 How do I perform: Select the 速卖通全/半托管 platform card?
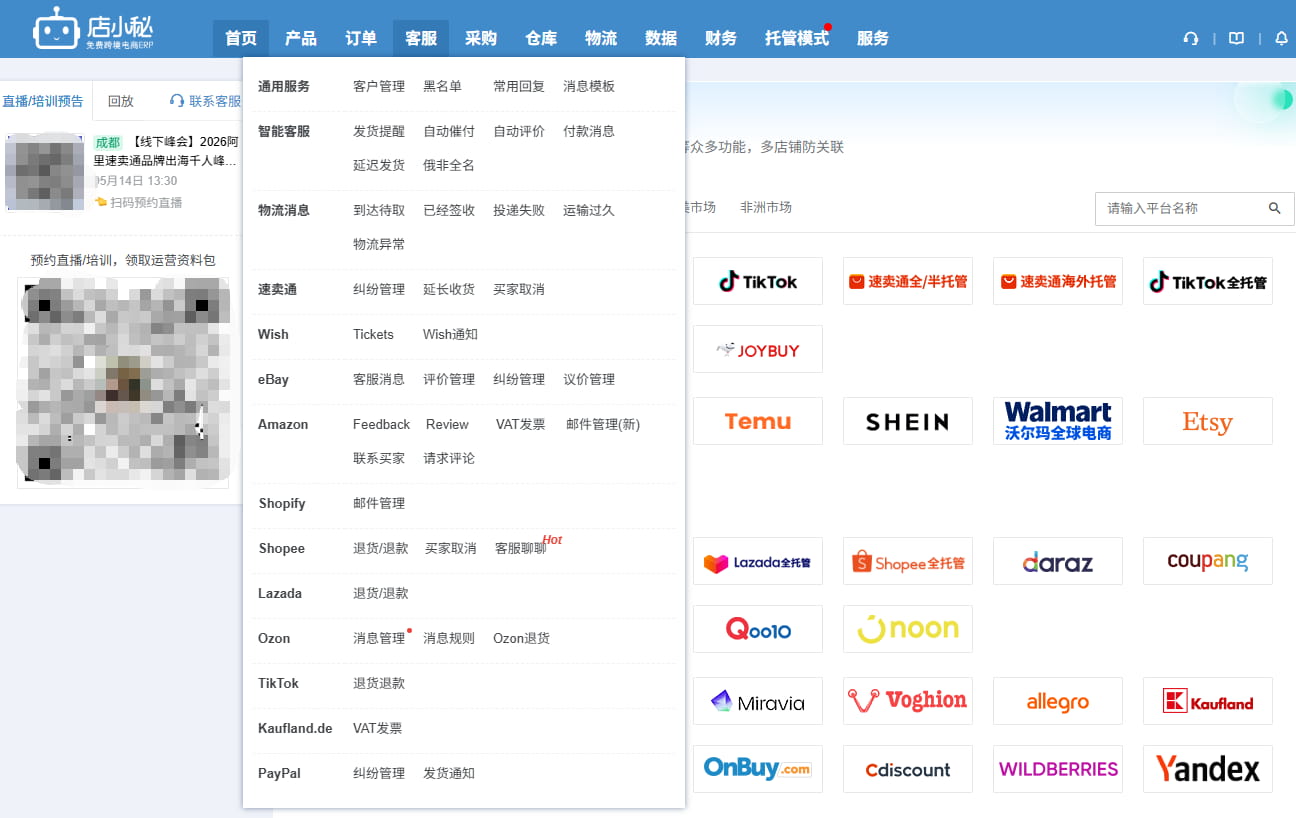click(908, 281)
